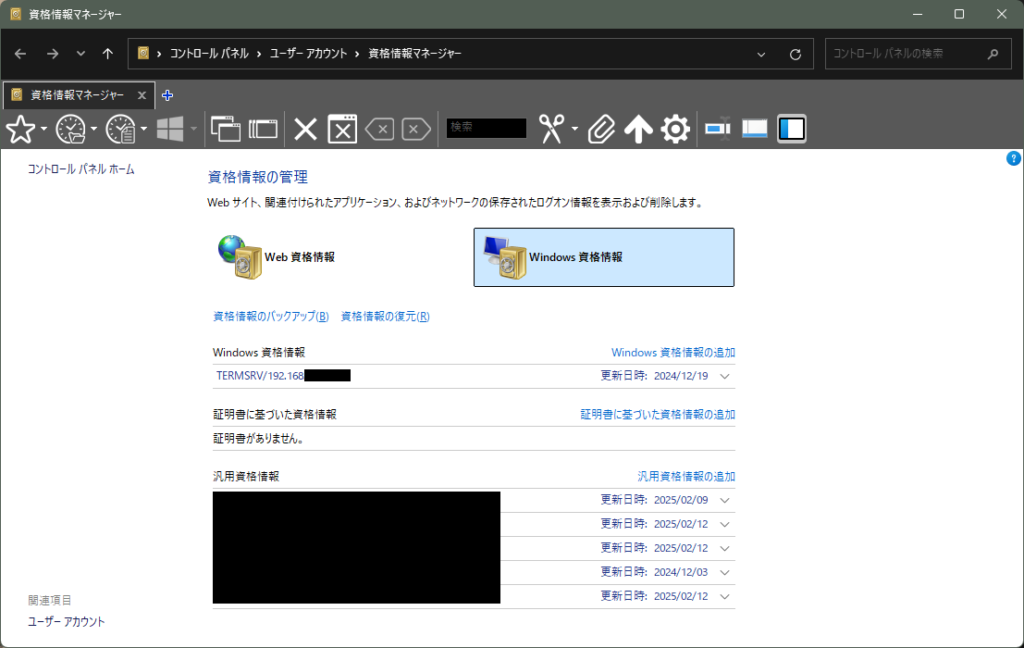Image resolution: width=1024 pixels, height=648 pixels.
Task: Click 資格情報マネージャー in breadcrumb
Action: click(x=415, y=54)
